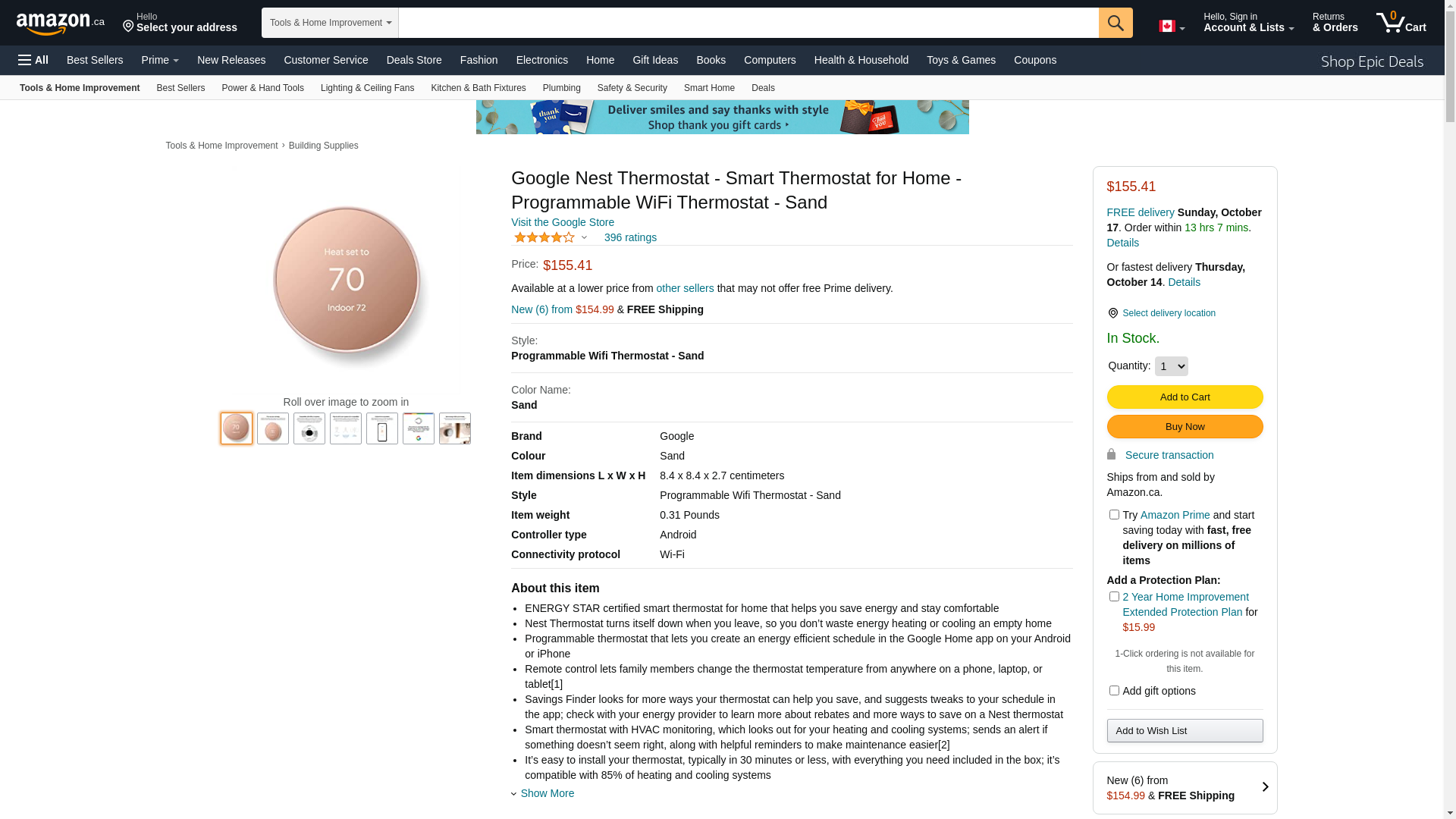1456x819 pixels.
Task: Select the second sand thermostat thumbnail
Action: click(273, 428)
